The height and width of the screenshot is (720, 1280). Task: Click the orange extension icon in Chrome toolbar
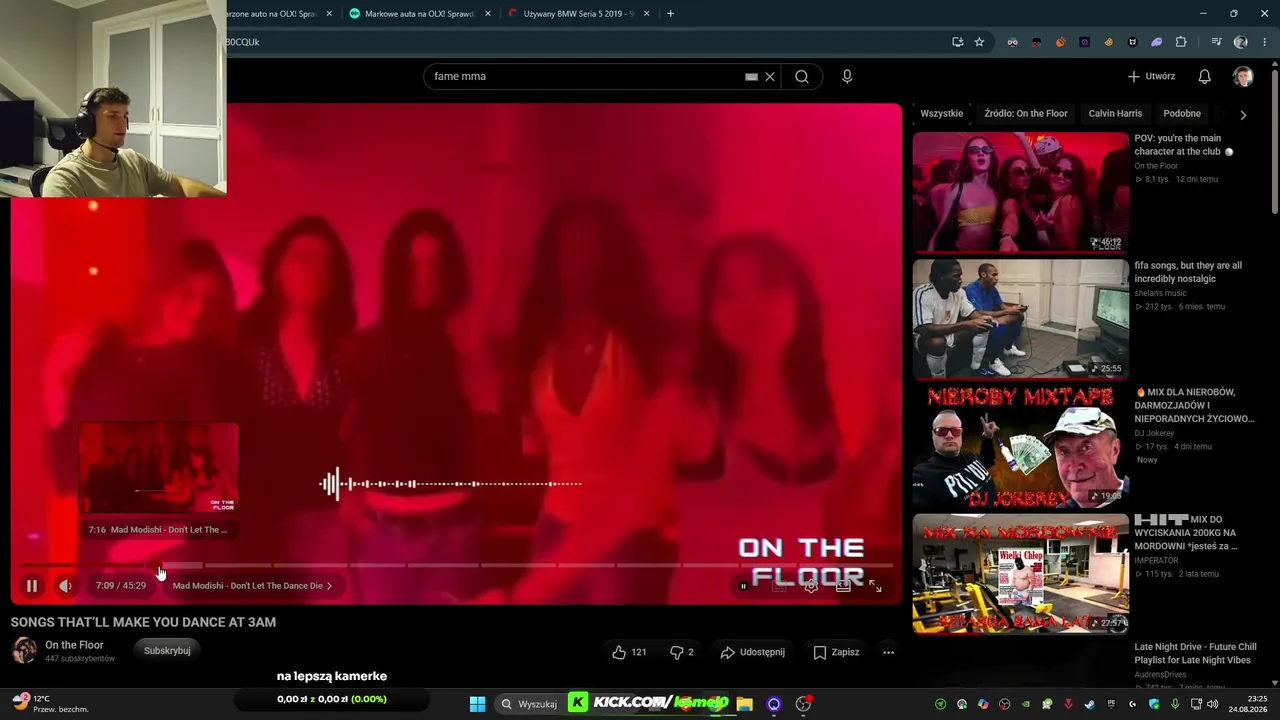(x=1060, y=42)
